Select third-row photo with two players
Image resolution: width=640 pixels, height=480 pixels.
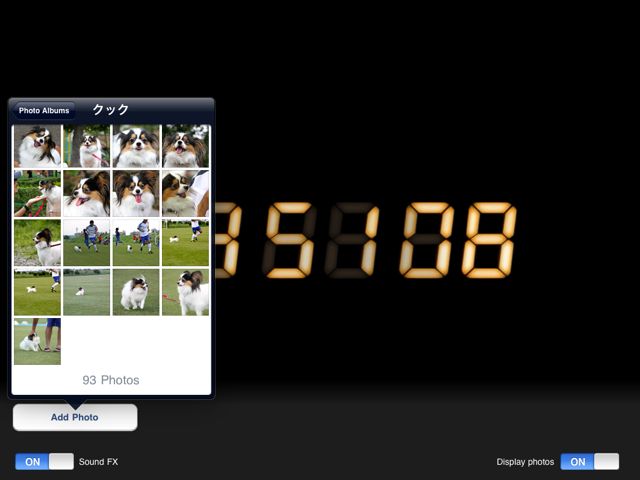pos(136,243)
